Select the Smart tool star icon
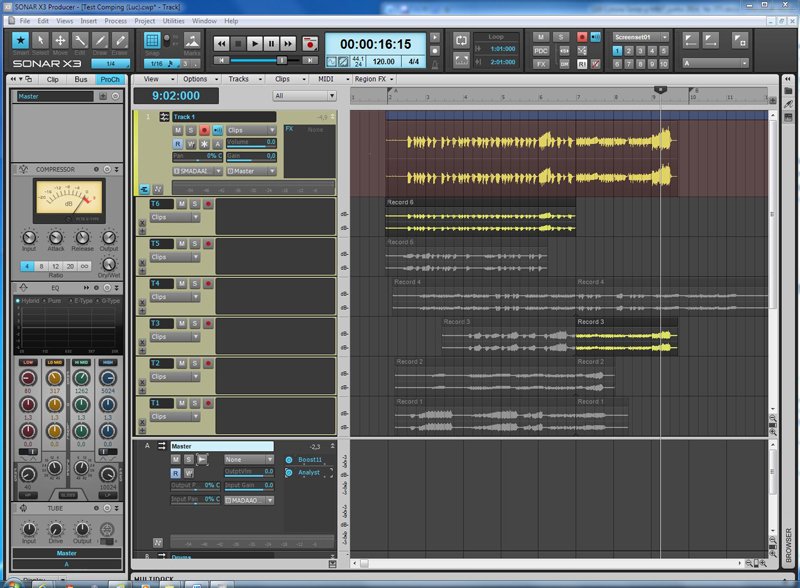800x588 pixels. click(20, 40)
